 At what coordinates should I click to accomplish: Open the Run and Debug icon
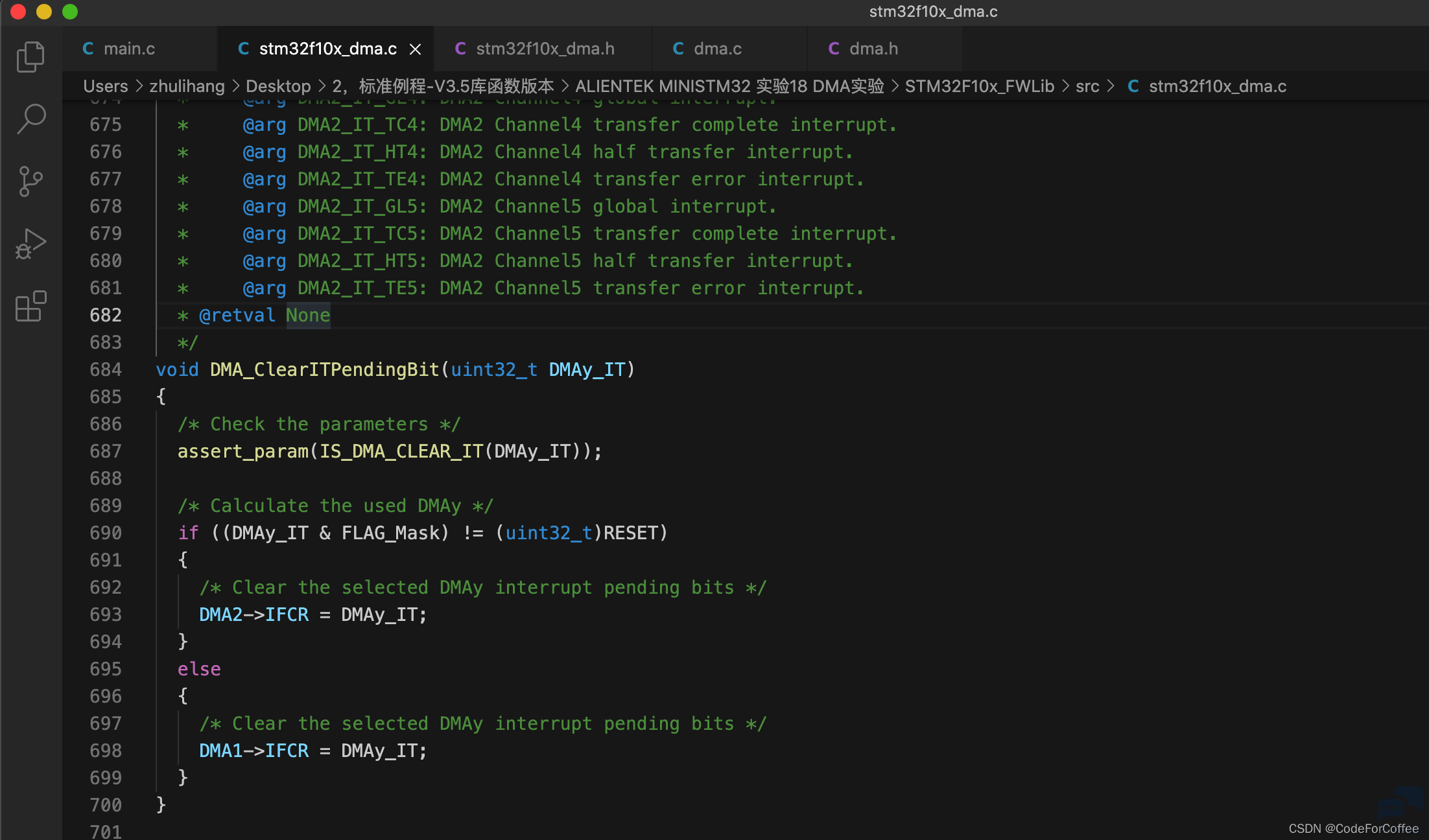pos(30,244)
